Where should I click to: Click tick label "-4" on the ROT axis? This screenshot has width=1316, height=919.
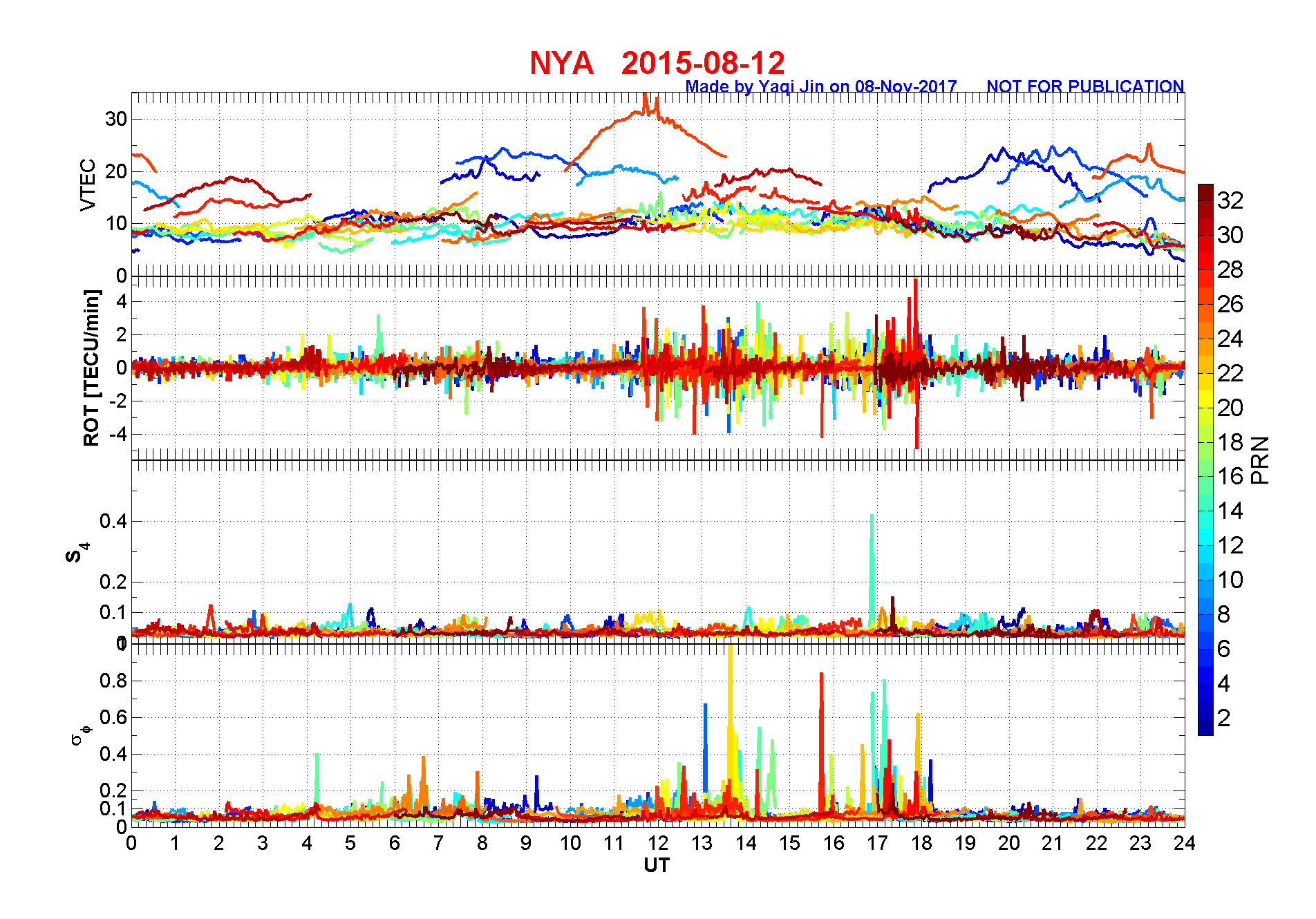click(x=117, y=434)
